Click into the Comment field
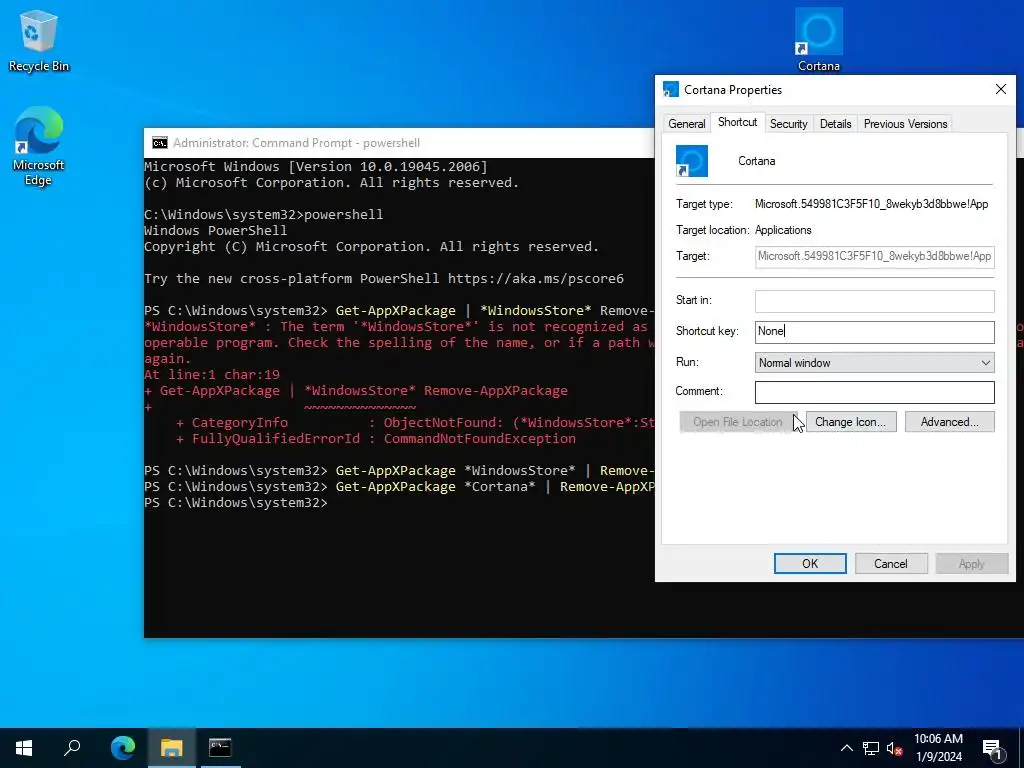The image size is (1024, 768). click(x=874, y=392)
